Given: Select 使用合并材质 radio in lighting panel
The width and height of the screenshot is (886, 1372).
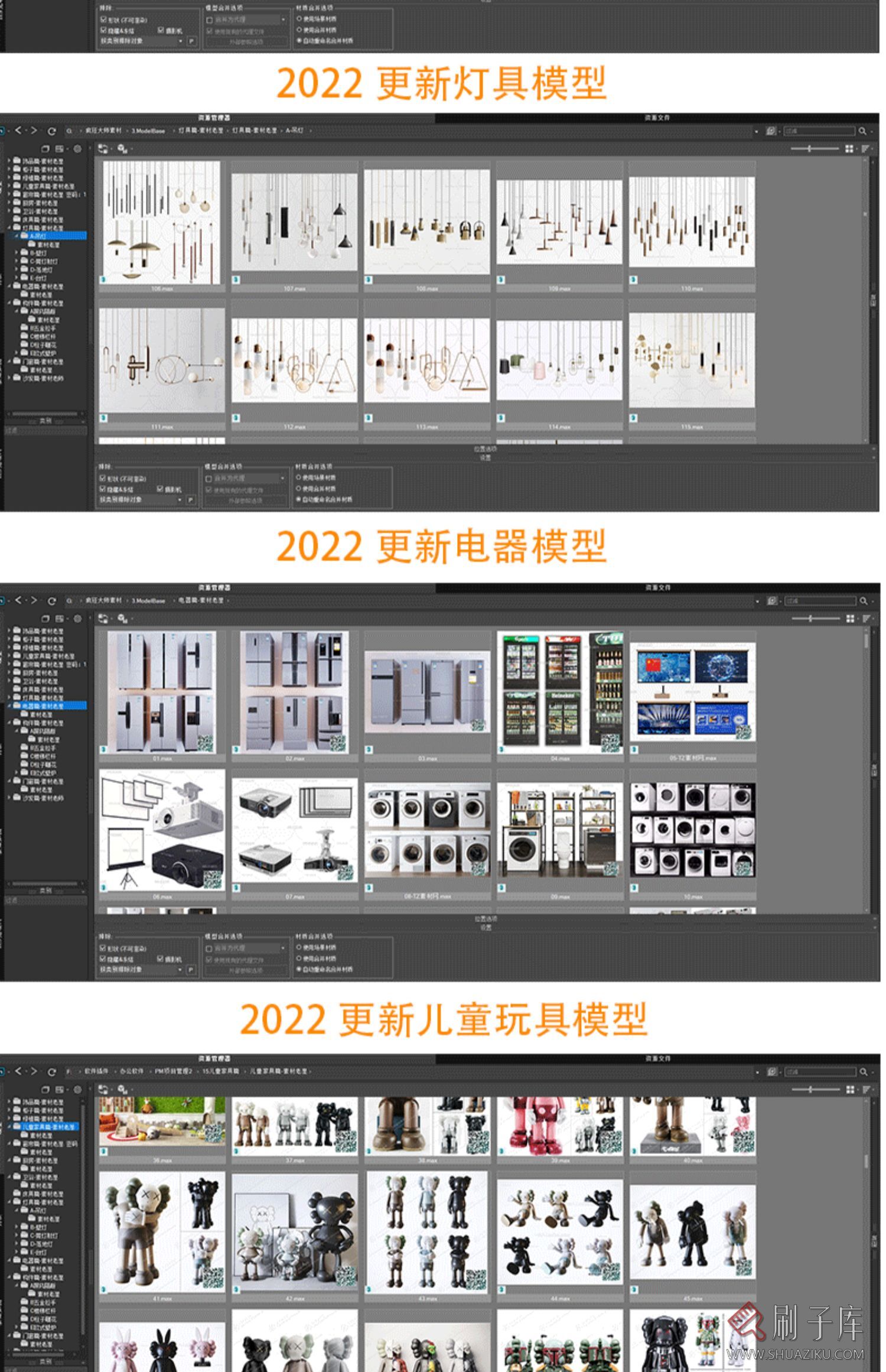Looking at the screenshot, I should [x=299, y=489].
